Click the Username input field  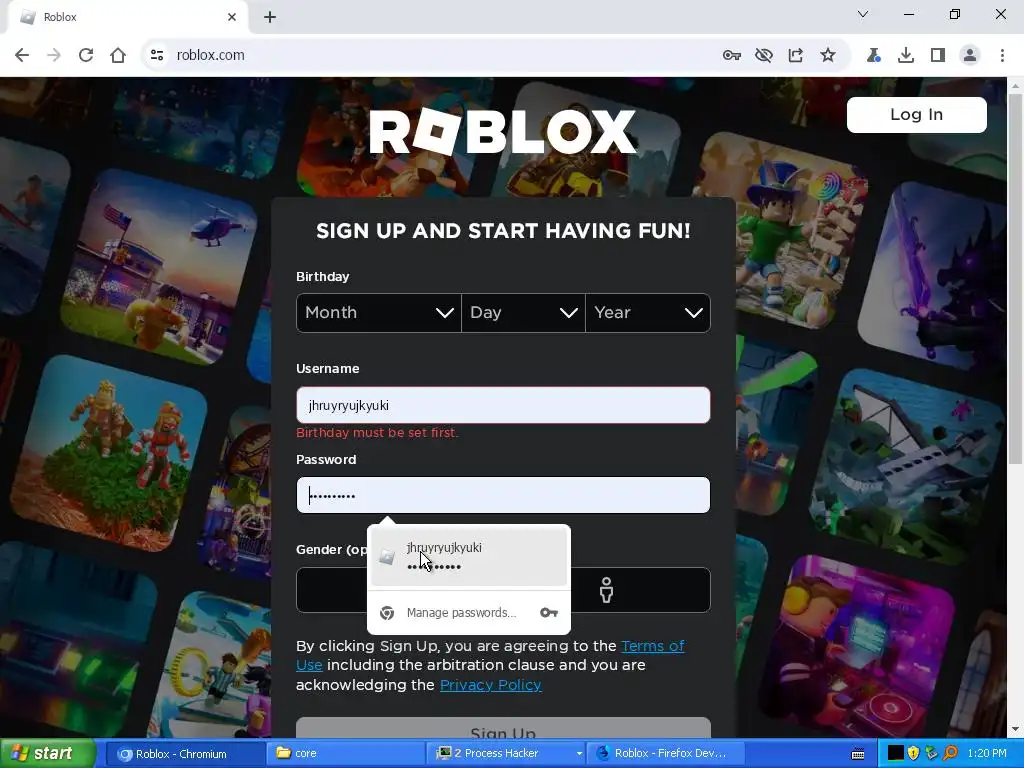pyautogui.click(x=503, y=405)
